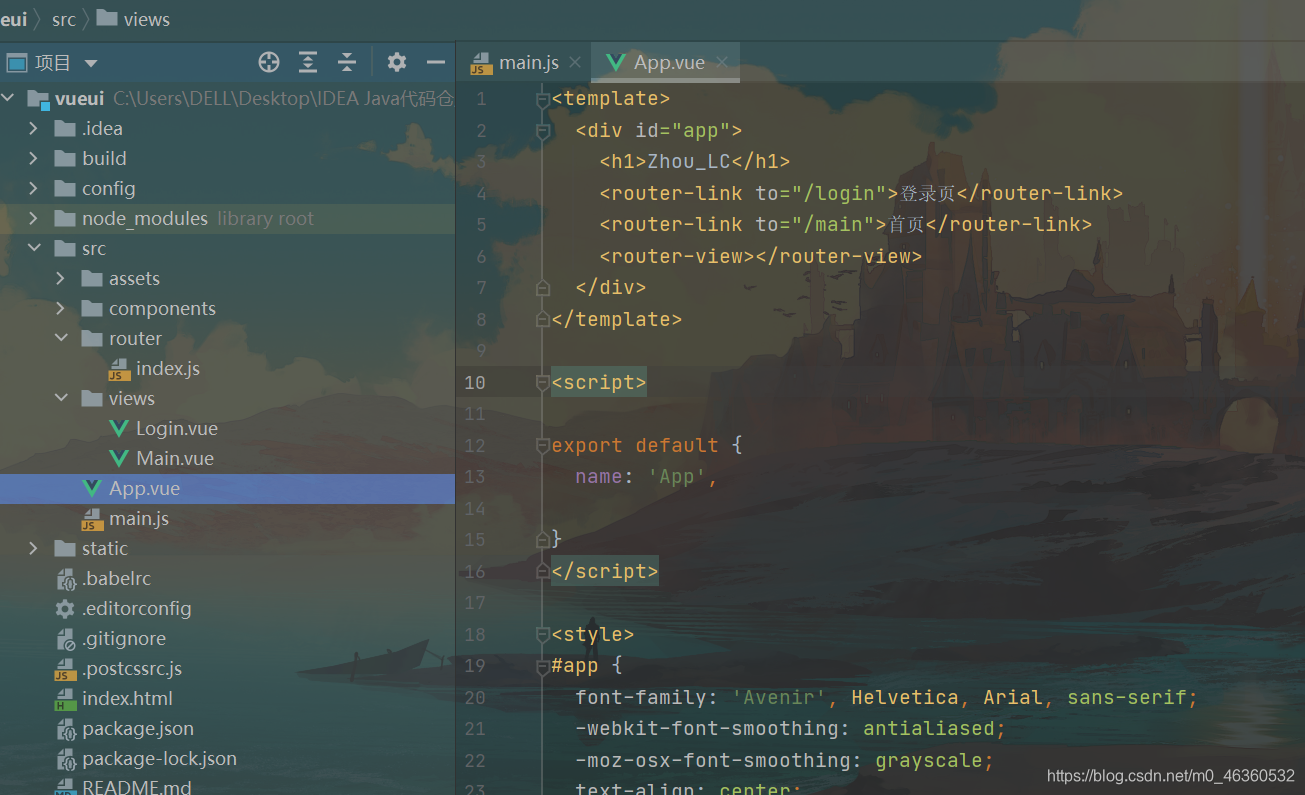The image size is (1305, 795).
Task: Click the Expand All icon in project toolbar
Action: [308, 63]
